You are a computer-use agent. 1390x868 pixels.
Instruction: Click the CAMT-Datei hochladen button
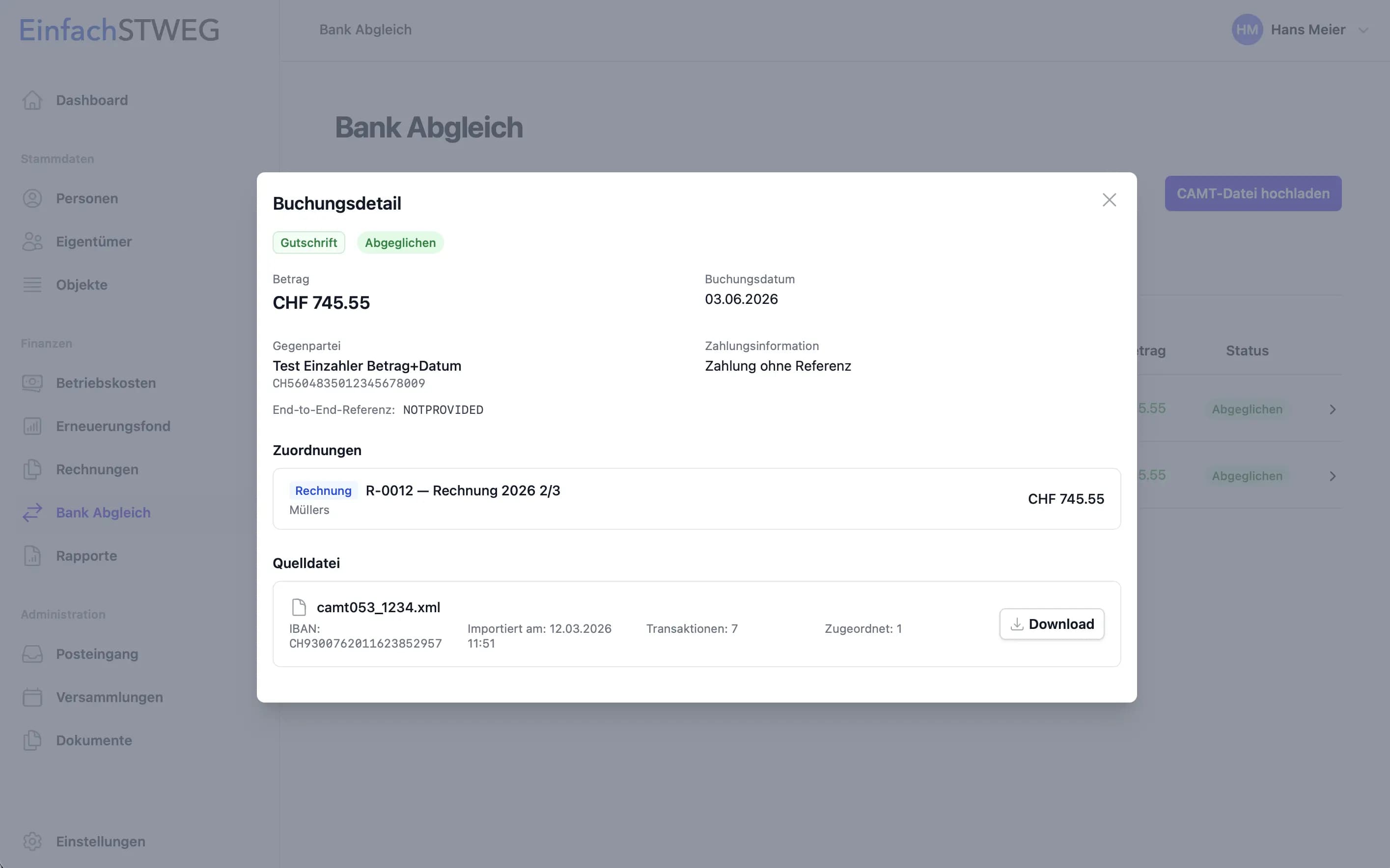(1252, 193)
